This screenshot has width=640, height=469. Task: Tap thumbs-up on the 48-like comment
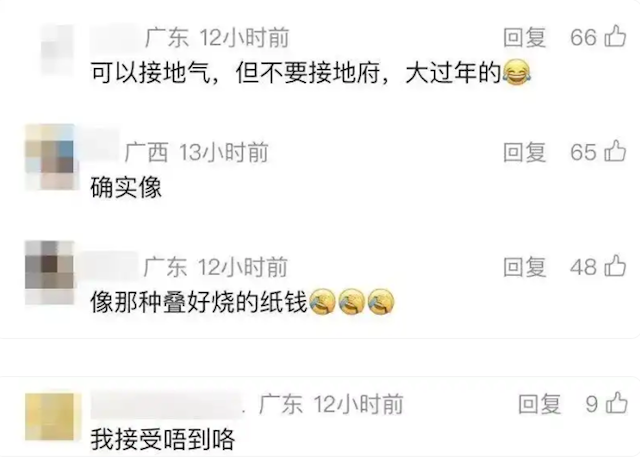click(615, 266)
